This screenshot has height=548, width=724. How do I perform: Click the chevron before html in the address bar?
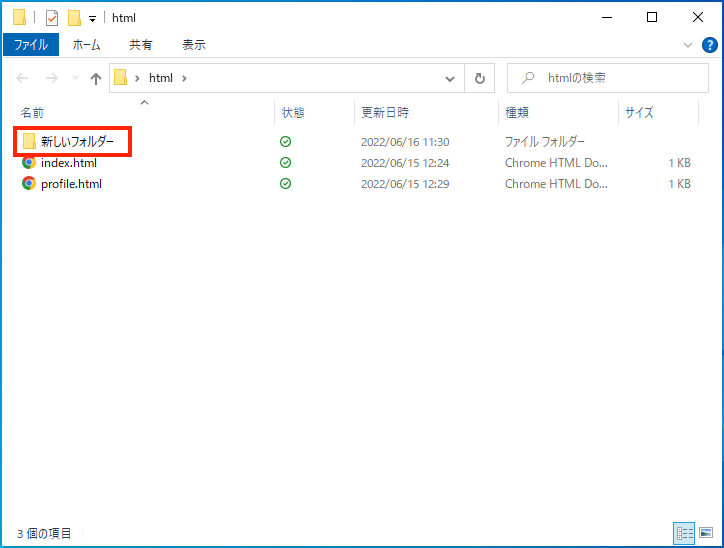(x=137, y=78)
